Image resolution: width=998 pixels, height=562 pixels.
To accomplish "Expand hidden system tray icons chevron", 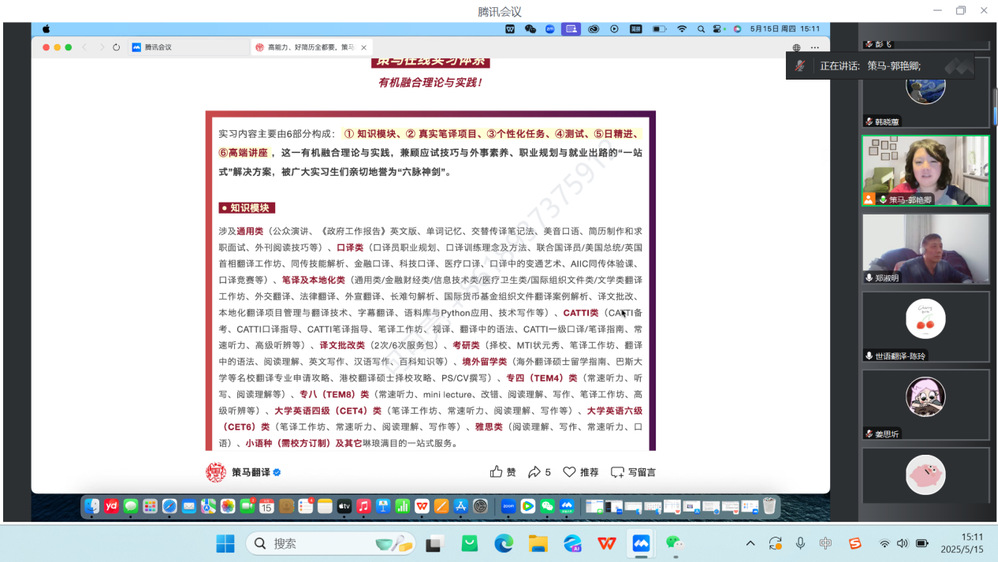I will (750, 544).
